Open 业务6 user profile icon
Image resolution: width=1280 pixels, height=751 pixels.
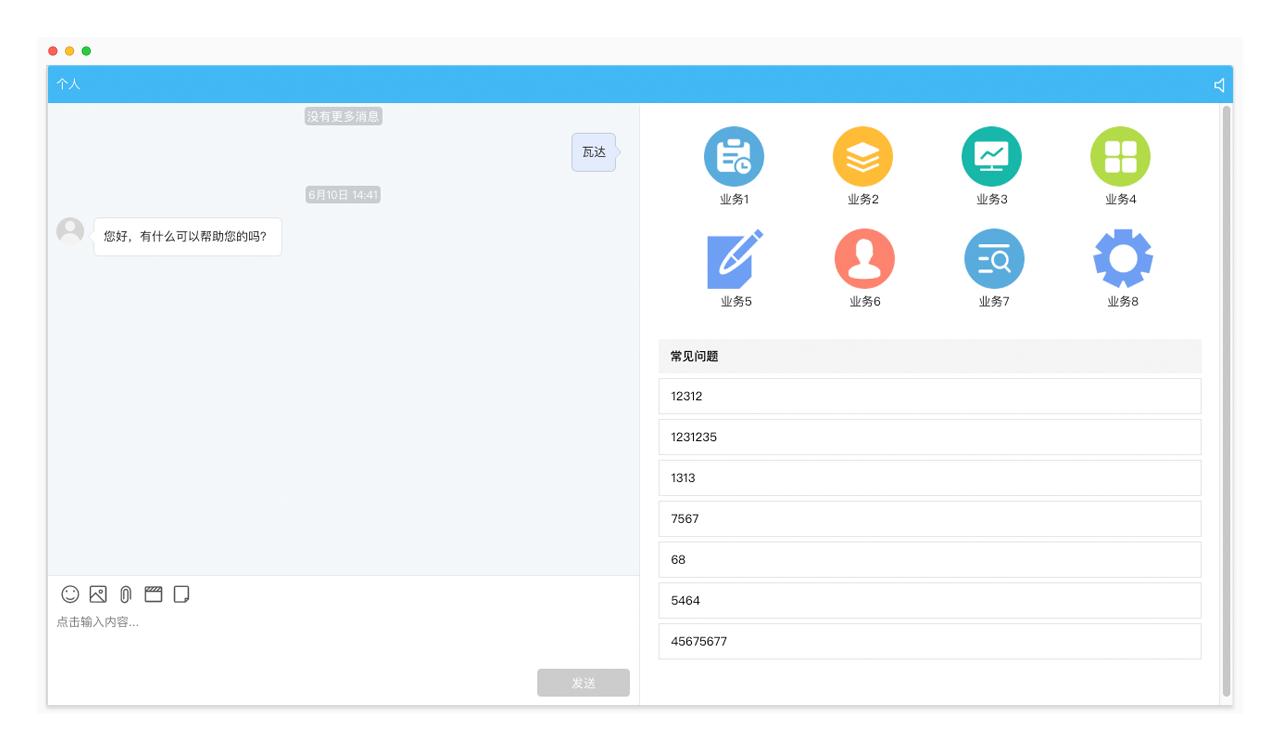tap(864, 259)
